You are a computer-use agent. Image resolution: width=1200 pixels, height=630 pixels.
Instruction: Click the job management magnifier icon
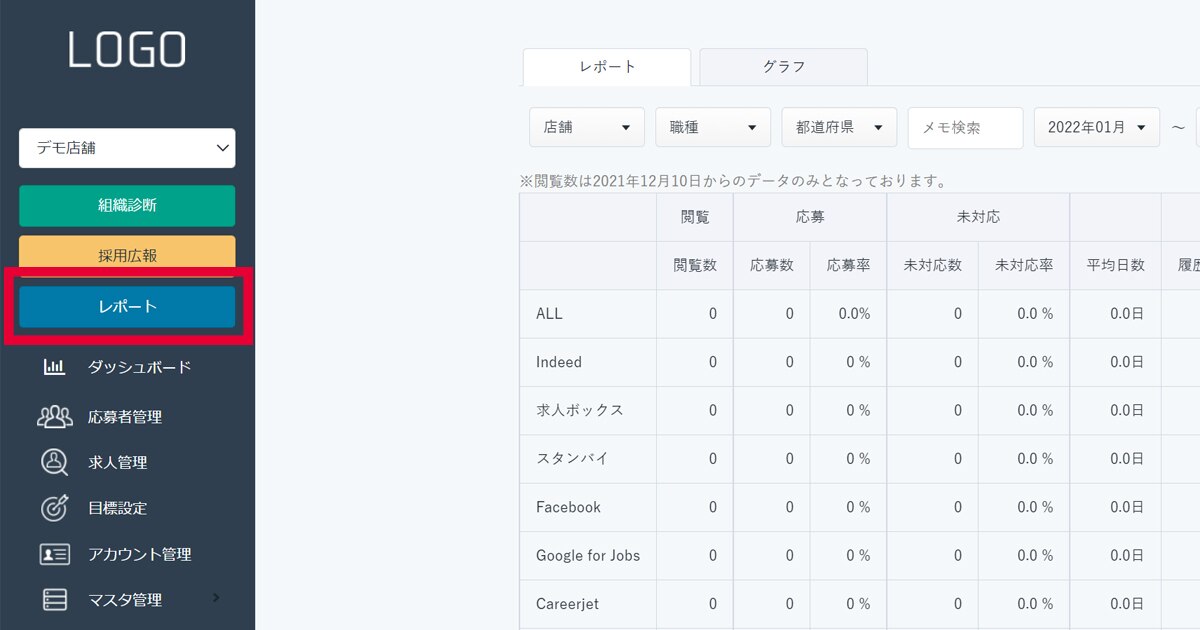(x=54, y=462)
